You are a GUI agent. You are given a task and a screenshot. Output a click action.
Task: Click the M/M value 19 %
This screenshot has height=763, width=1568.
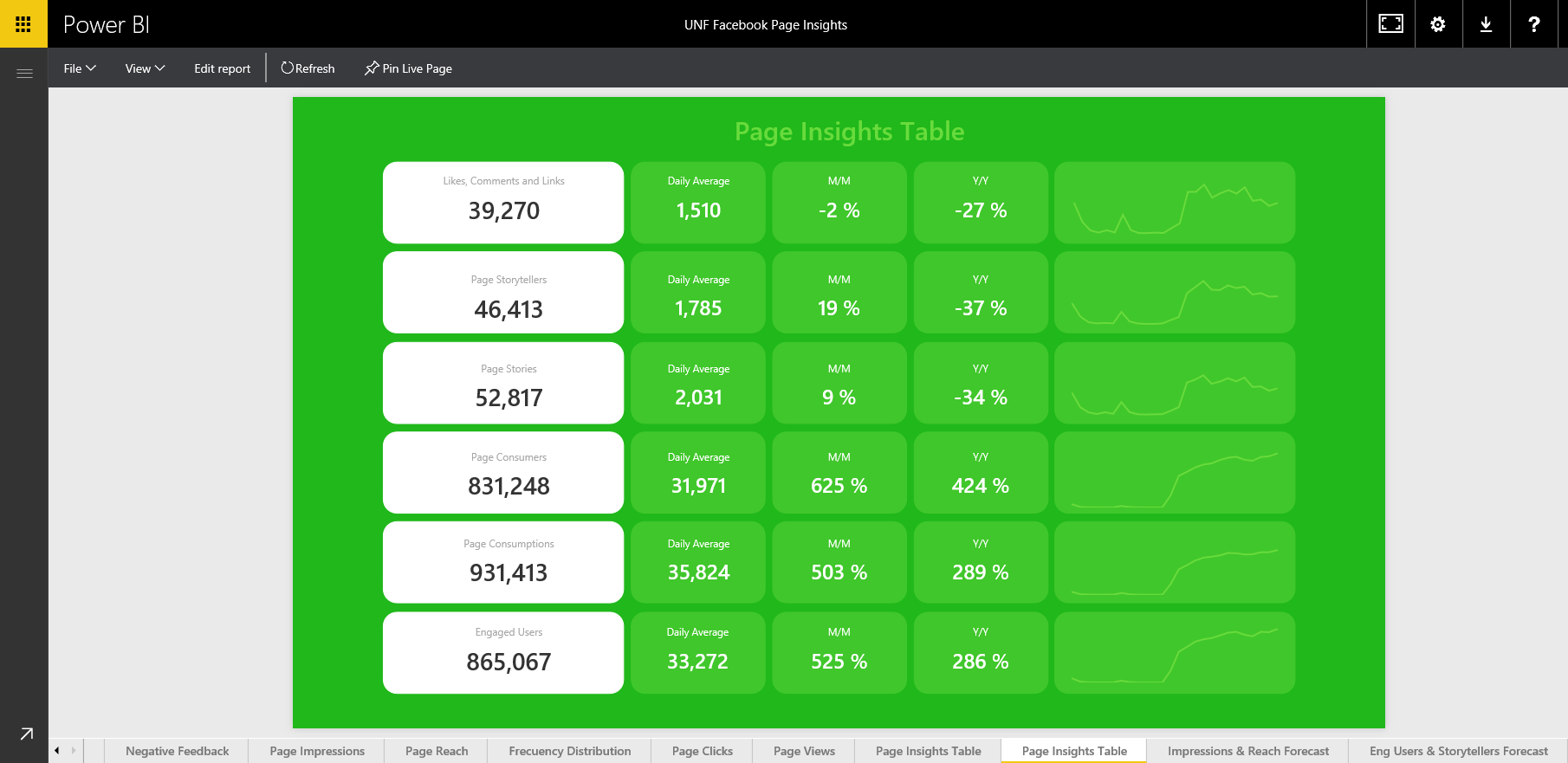click(x=839, y=308)
